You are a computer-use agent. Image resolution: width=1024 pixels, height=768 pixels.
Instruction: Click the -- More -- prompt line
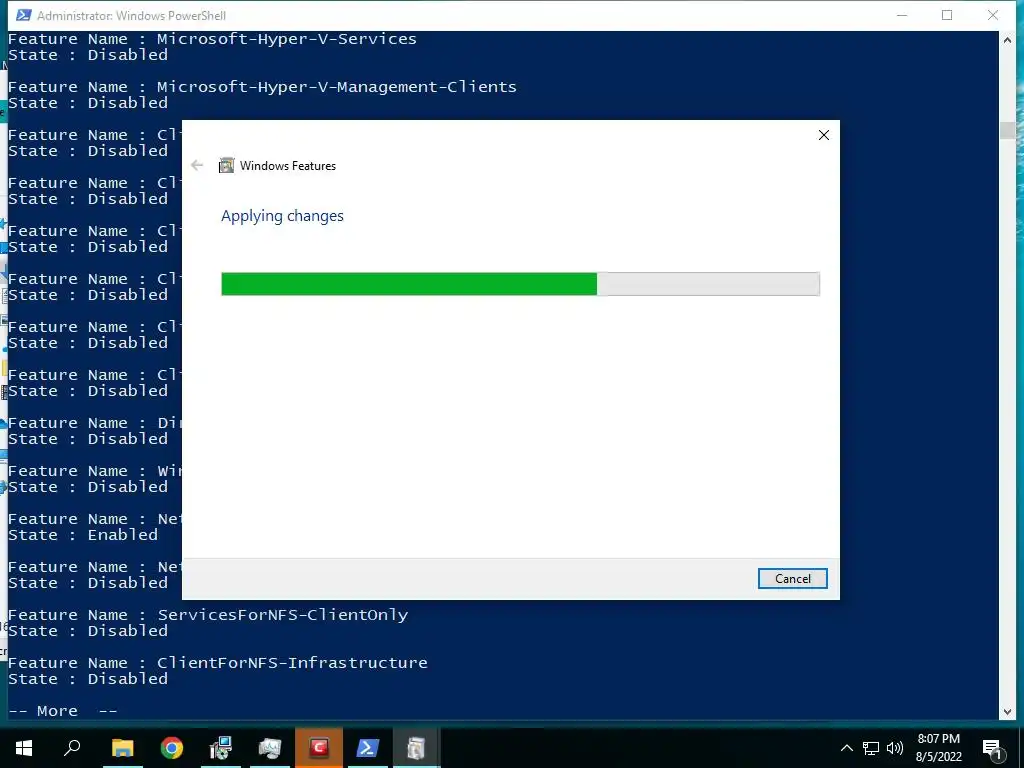(63, 711)
